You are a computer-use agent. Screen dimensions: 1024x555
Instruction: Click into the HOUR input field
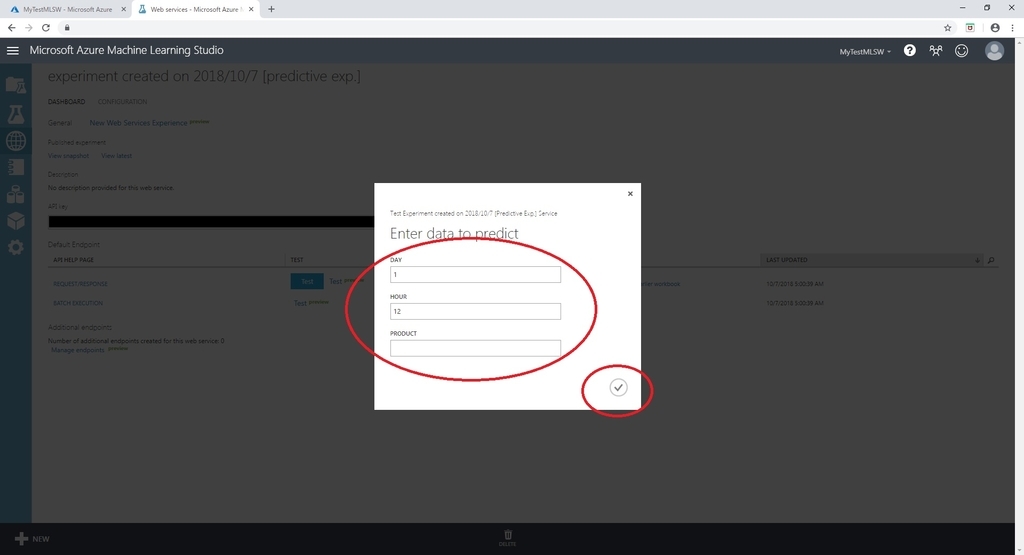(x=475, y=311)
